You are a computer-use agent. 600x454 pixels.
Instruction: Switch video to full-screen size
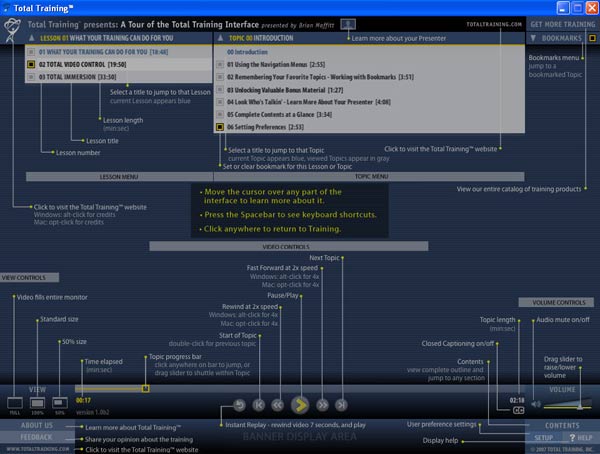15,401
